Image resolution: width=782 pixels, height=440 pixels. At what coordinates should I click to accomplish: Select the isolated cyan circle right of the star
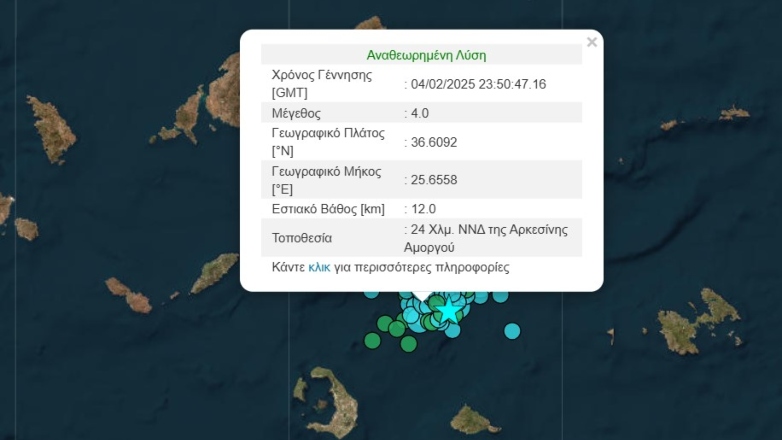coord(512,330)
